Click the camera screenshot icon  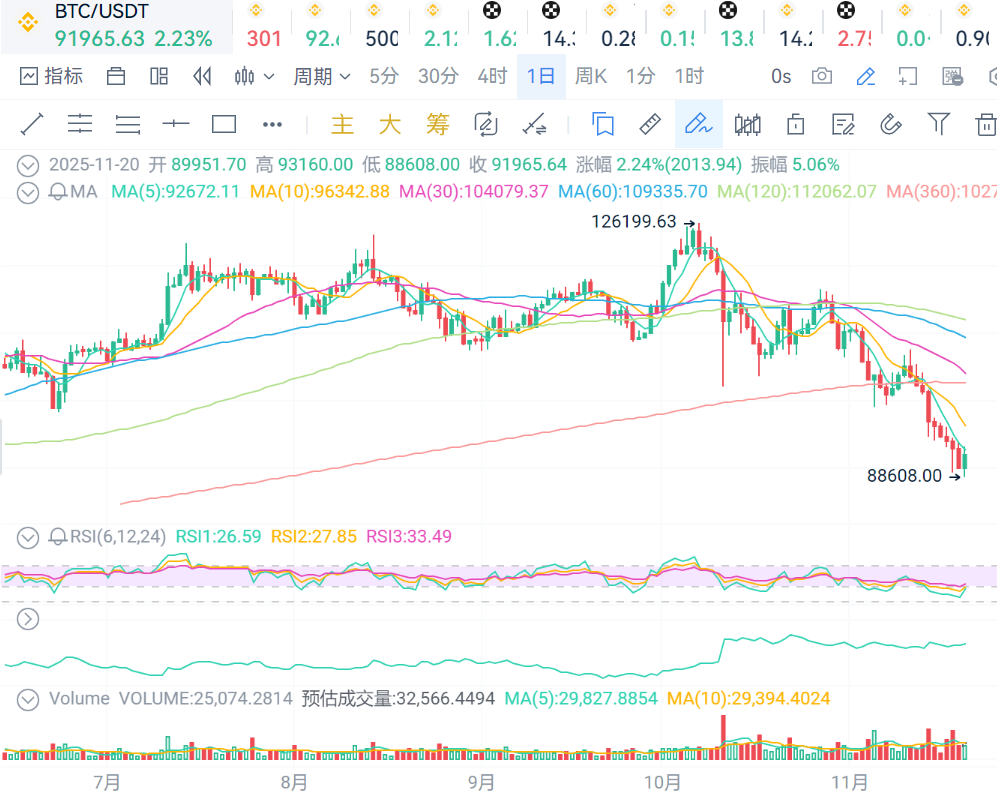pyautogui.click(x=821, y=76)
